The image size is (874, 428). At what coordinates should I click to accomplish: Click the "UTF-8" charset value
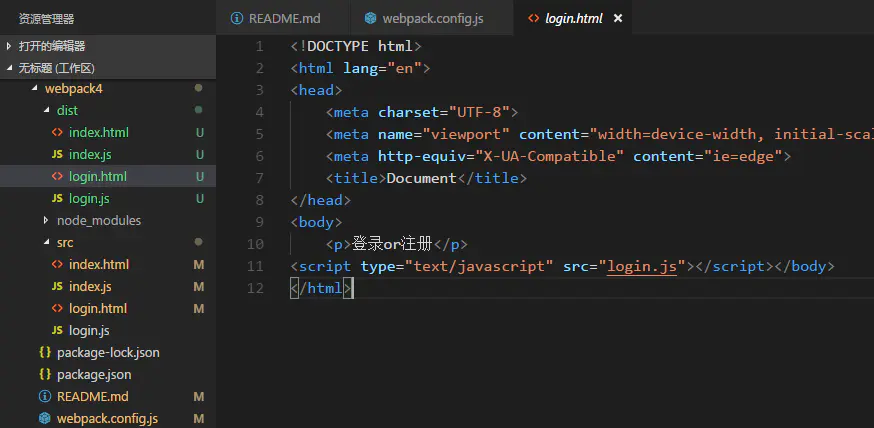(479, 112)
